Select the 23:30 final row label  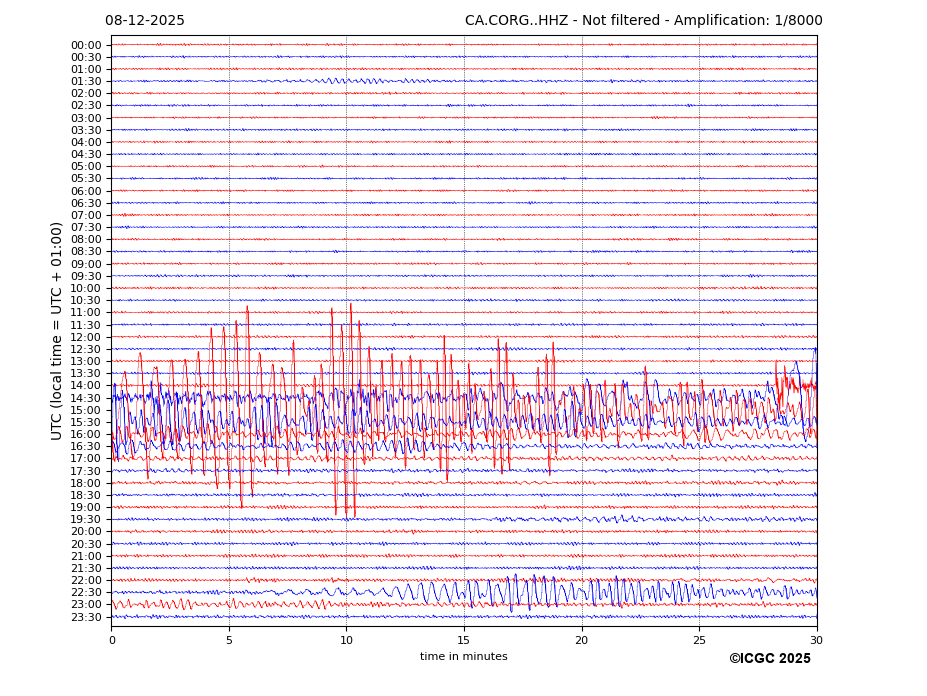pyautogui.click(x=86, y=617)
